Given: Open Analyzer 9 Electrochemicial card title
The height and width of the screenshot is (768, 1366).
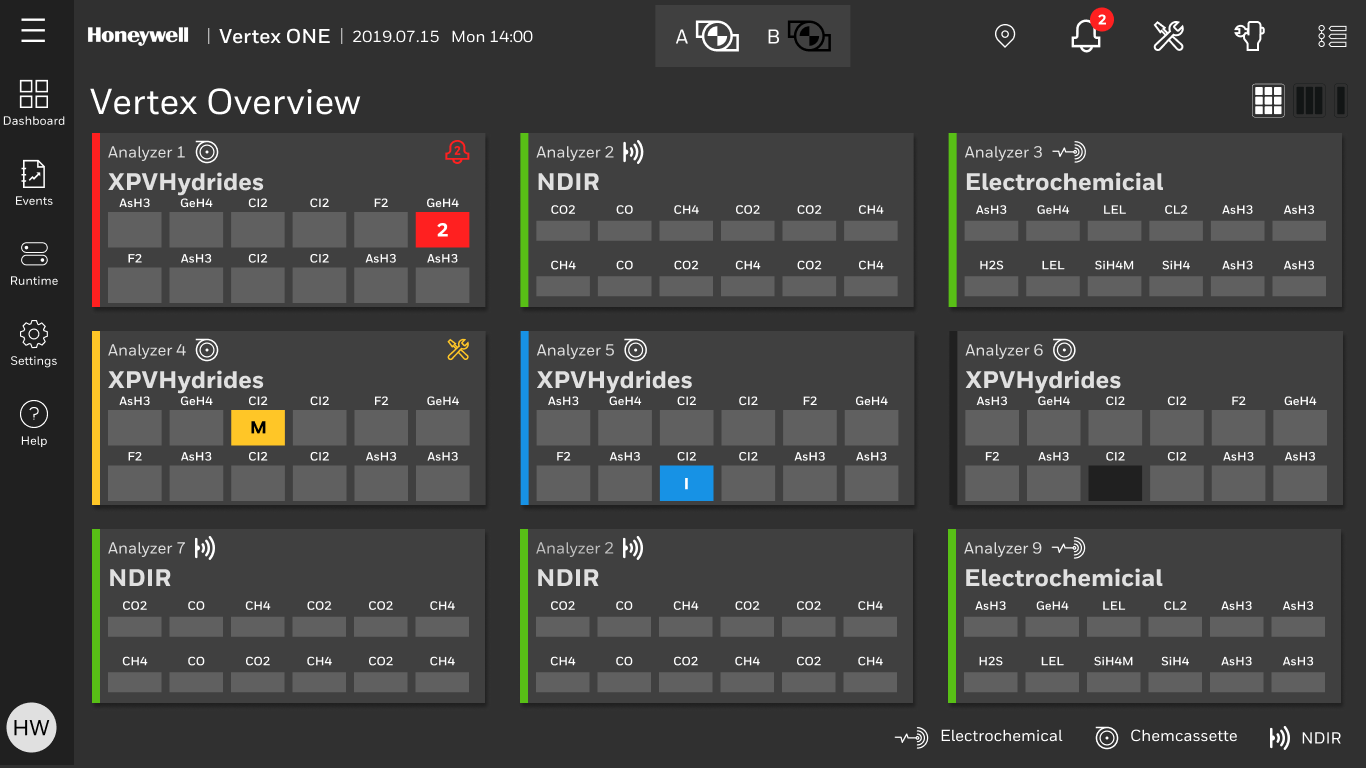Looking at the screenshot, I should tap(1063, 578).
